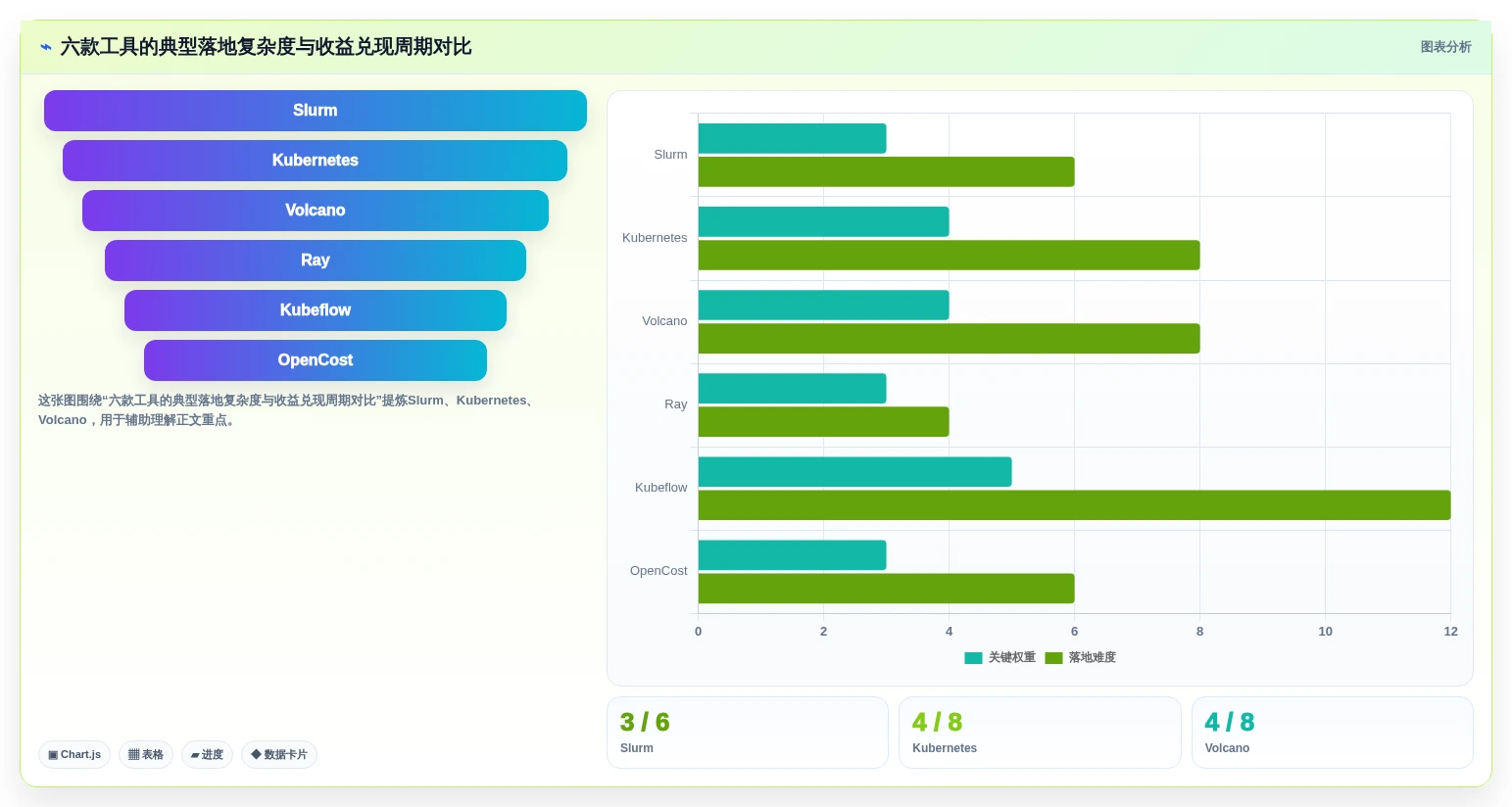
Task: Toggle the 关键权重 legend swatch
Action: [x=973, y=658]
